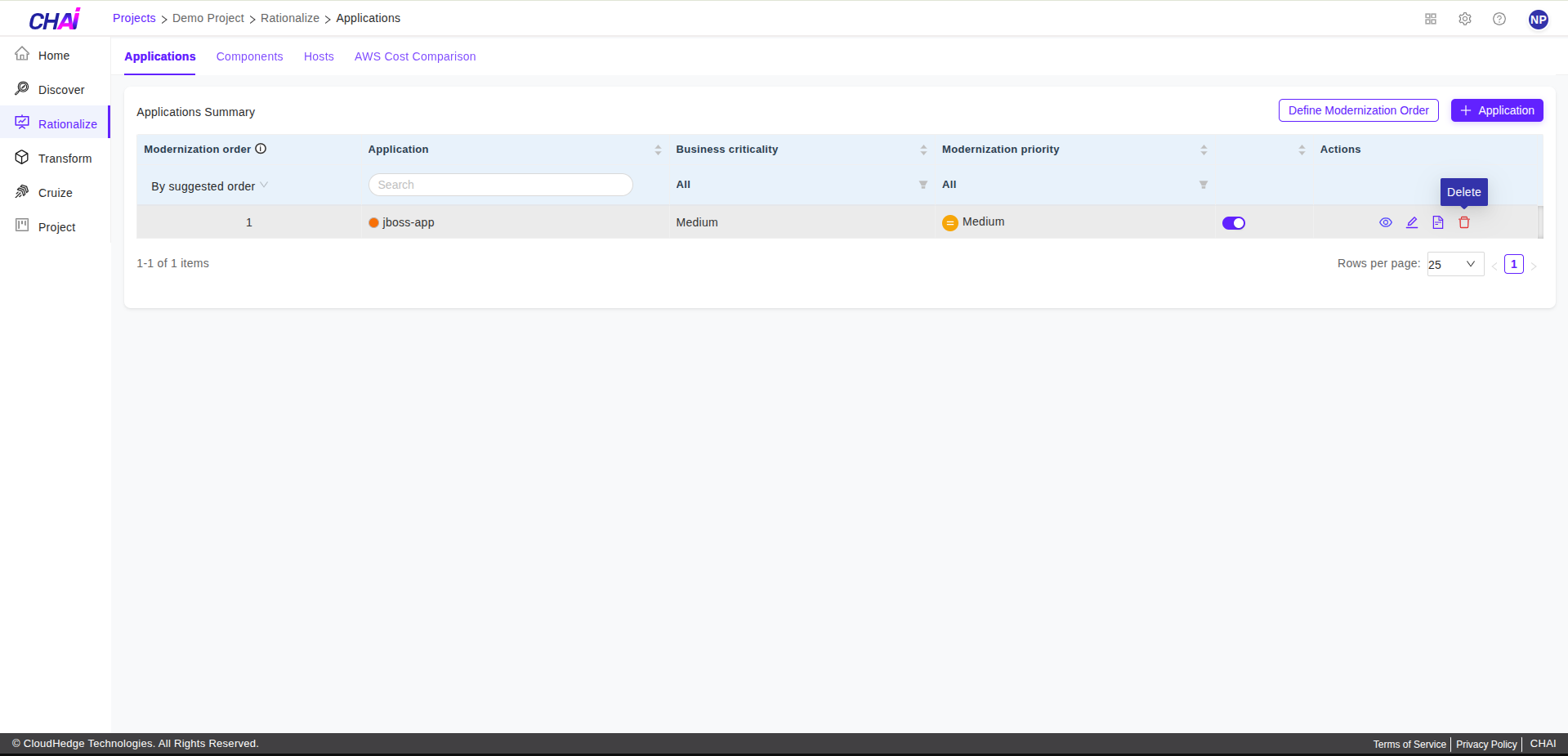View jboss-app using the eye icon
This screenshot has width=1568, height=756.
point(1385,222)
